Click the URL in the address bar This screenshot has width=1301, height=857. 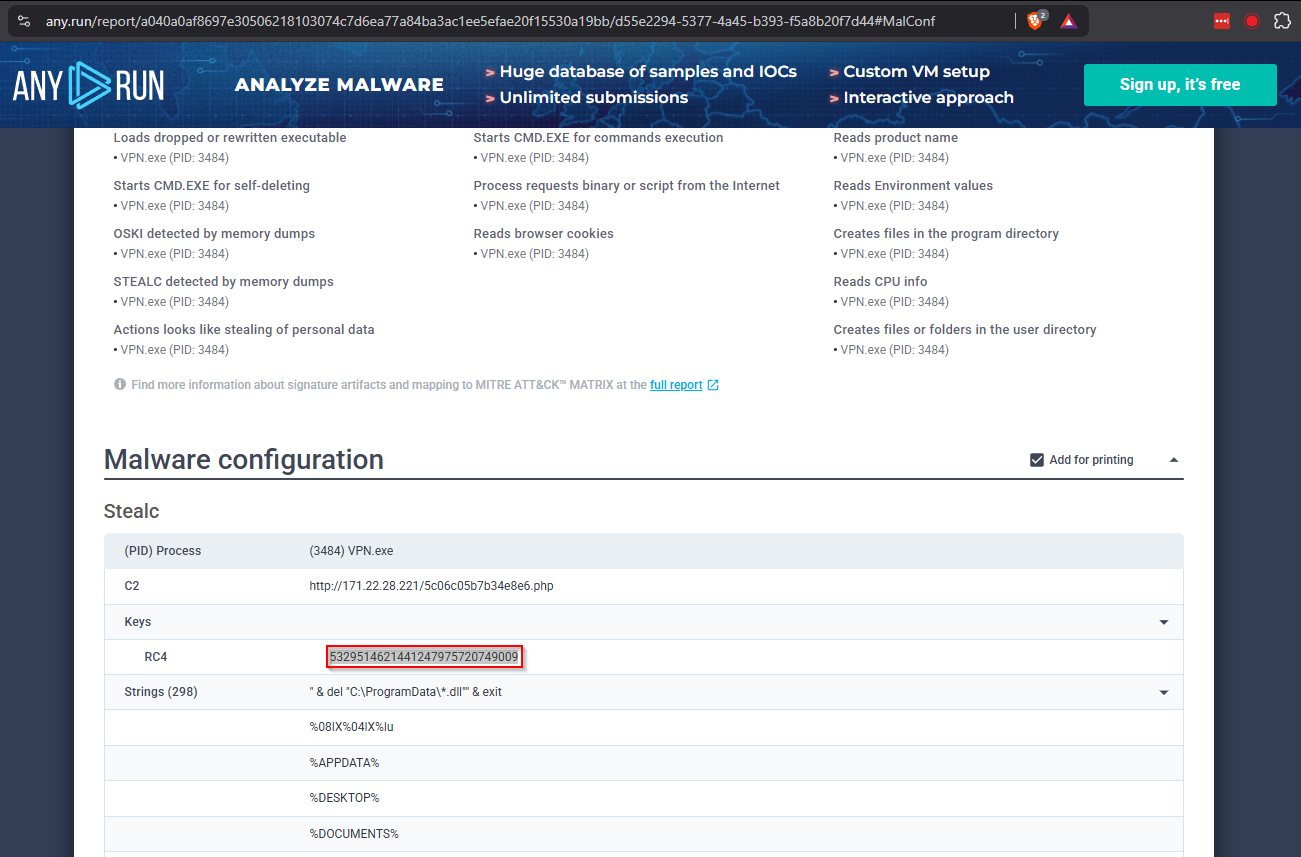pos(490,21)
